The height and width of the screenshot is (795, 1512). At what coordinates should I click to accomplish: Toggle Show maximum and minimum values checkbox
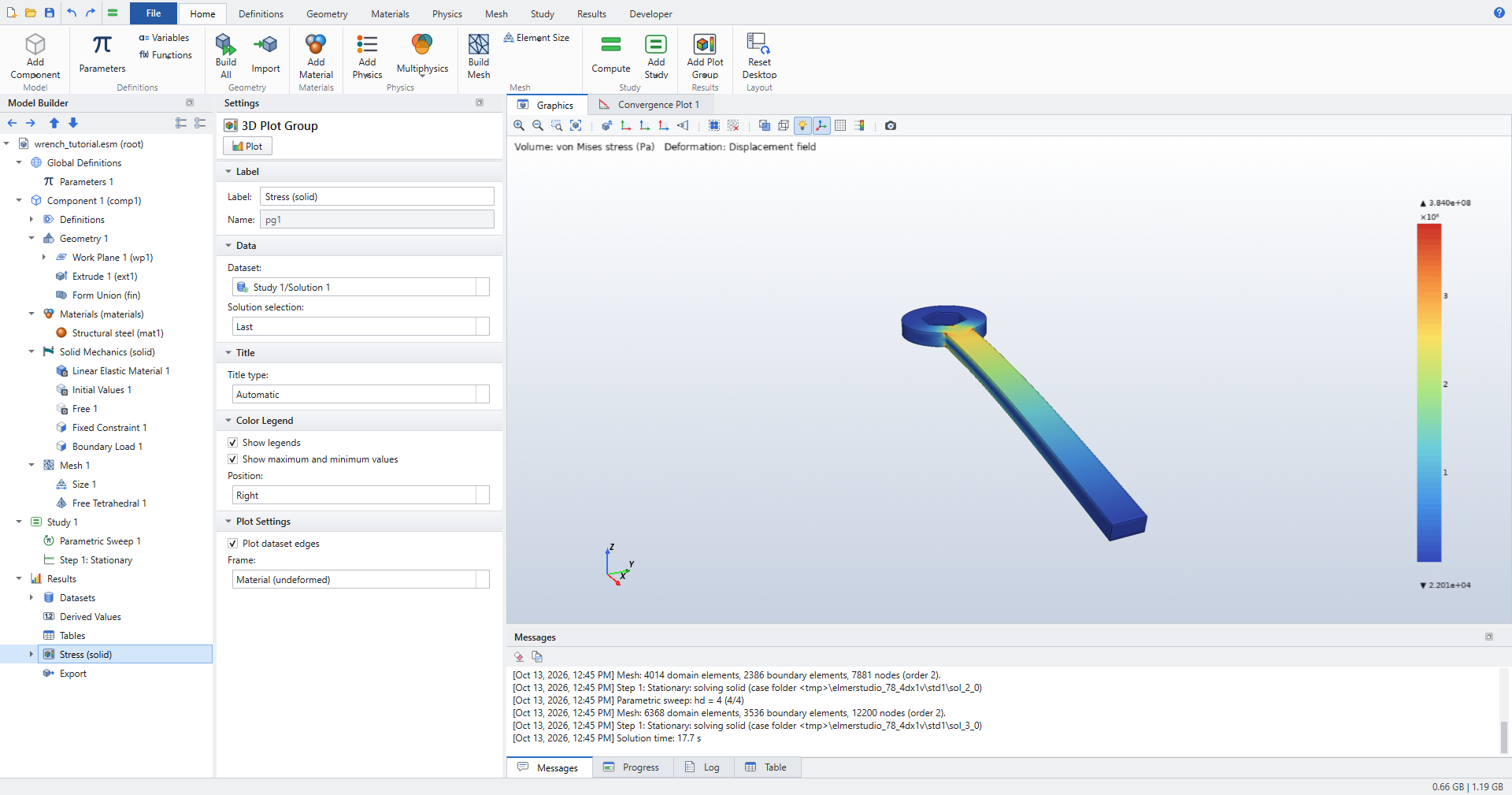tap(232, 459)
